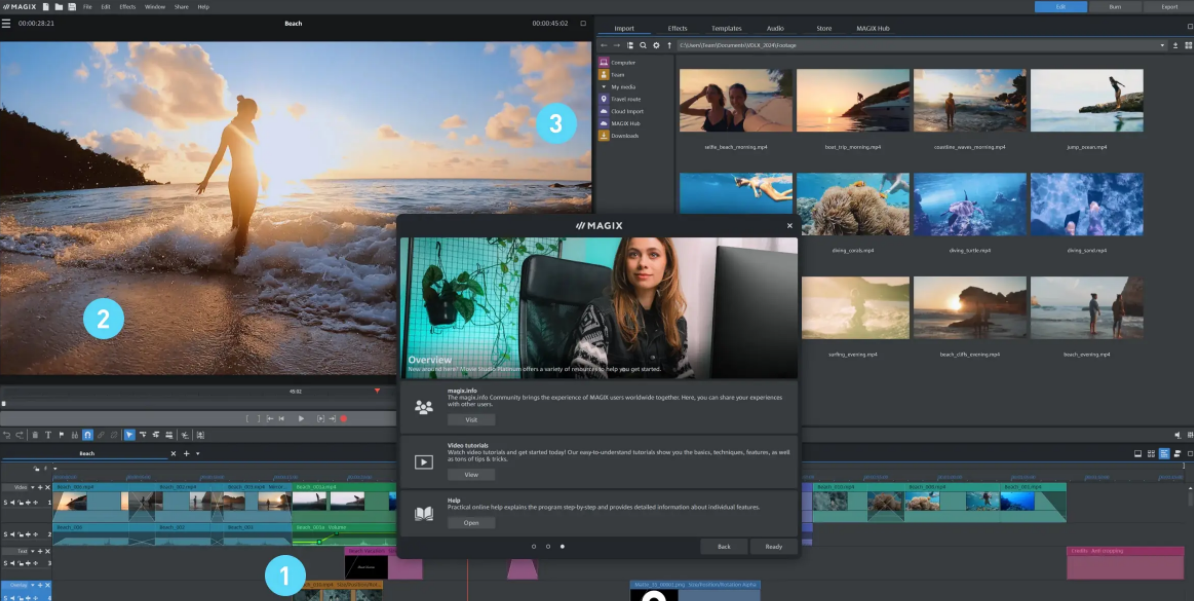The height and width of the screenshot is (601, 1194).
Task: Open the Audio tab
Action: tap(775, 28)
